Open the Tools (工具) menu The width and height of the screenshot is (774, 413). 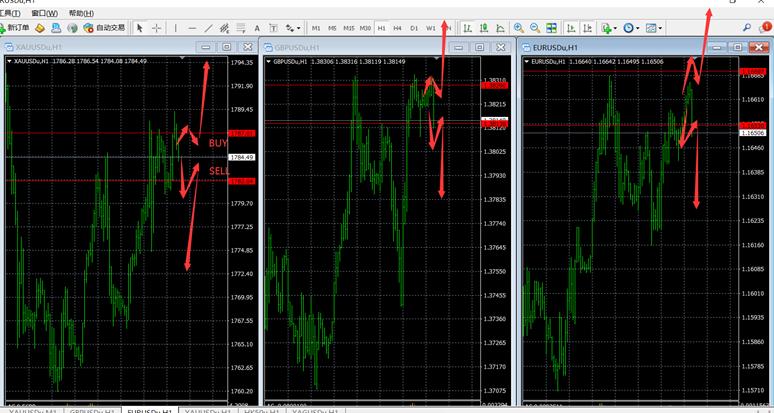(x=10, y=13)
